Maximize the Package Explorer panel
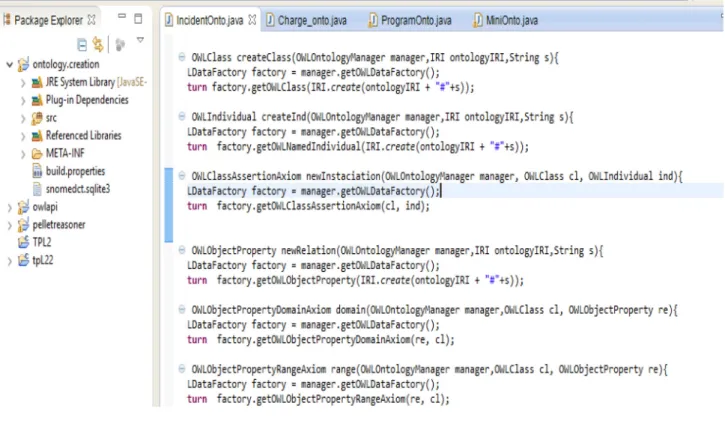Viewport: 725px width, 421px height. pos(138,19)
